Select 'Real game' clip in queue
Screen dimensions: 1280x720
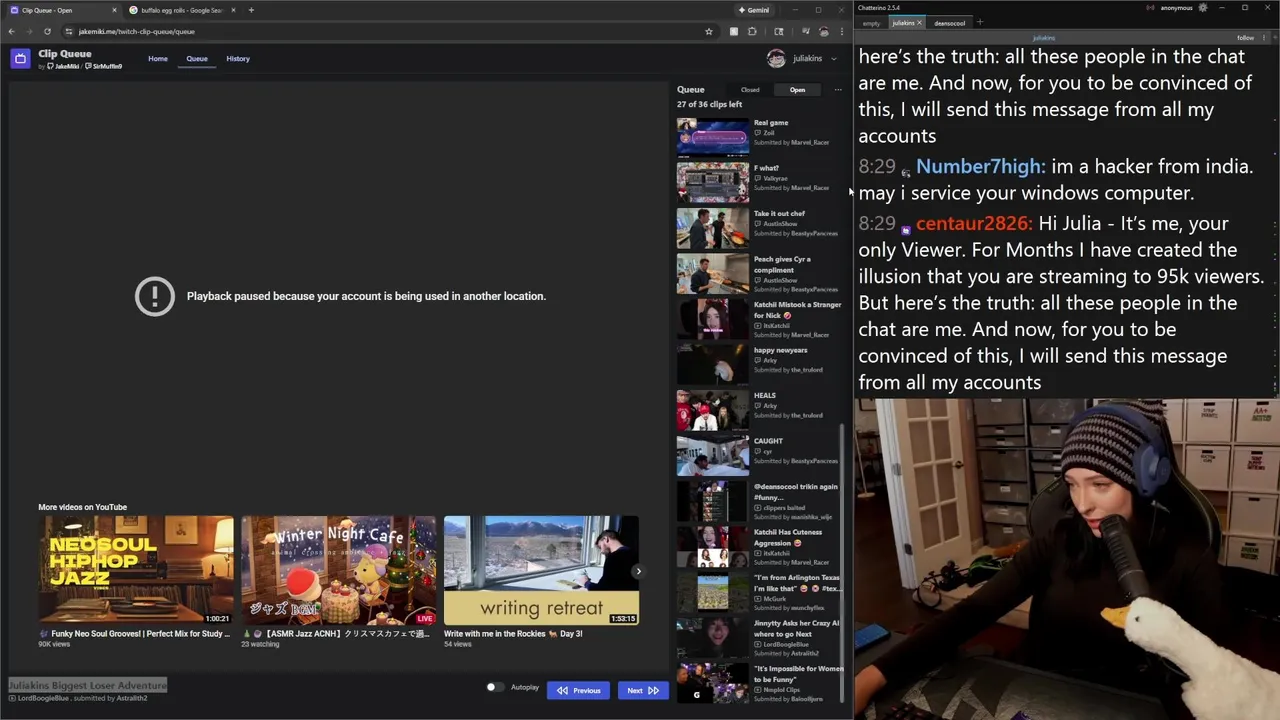click(758, 135)
